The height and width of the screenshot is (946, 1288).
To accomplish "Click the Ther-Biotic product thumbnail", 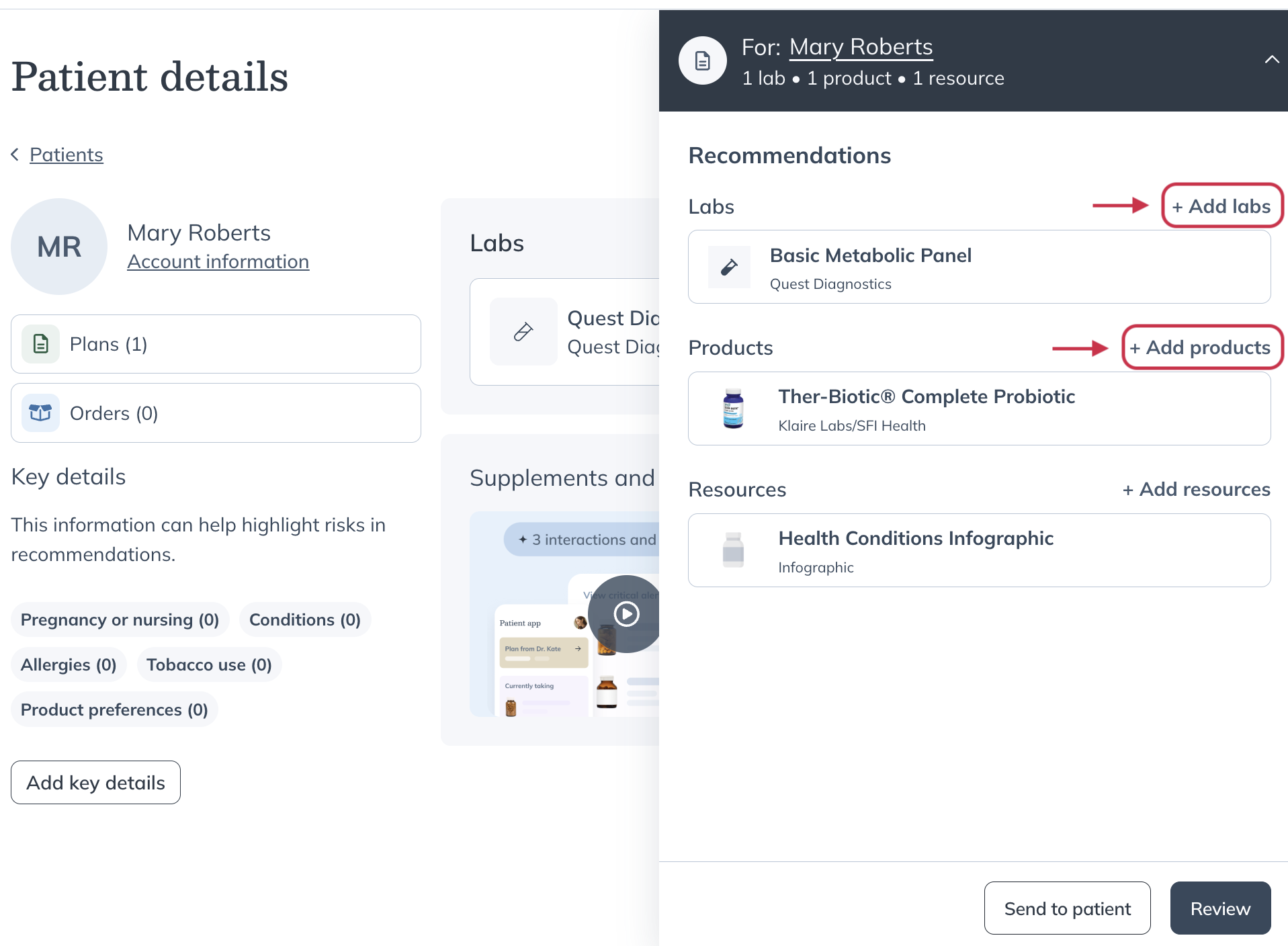I will [732, 408].
